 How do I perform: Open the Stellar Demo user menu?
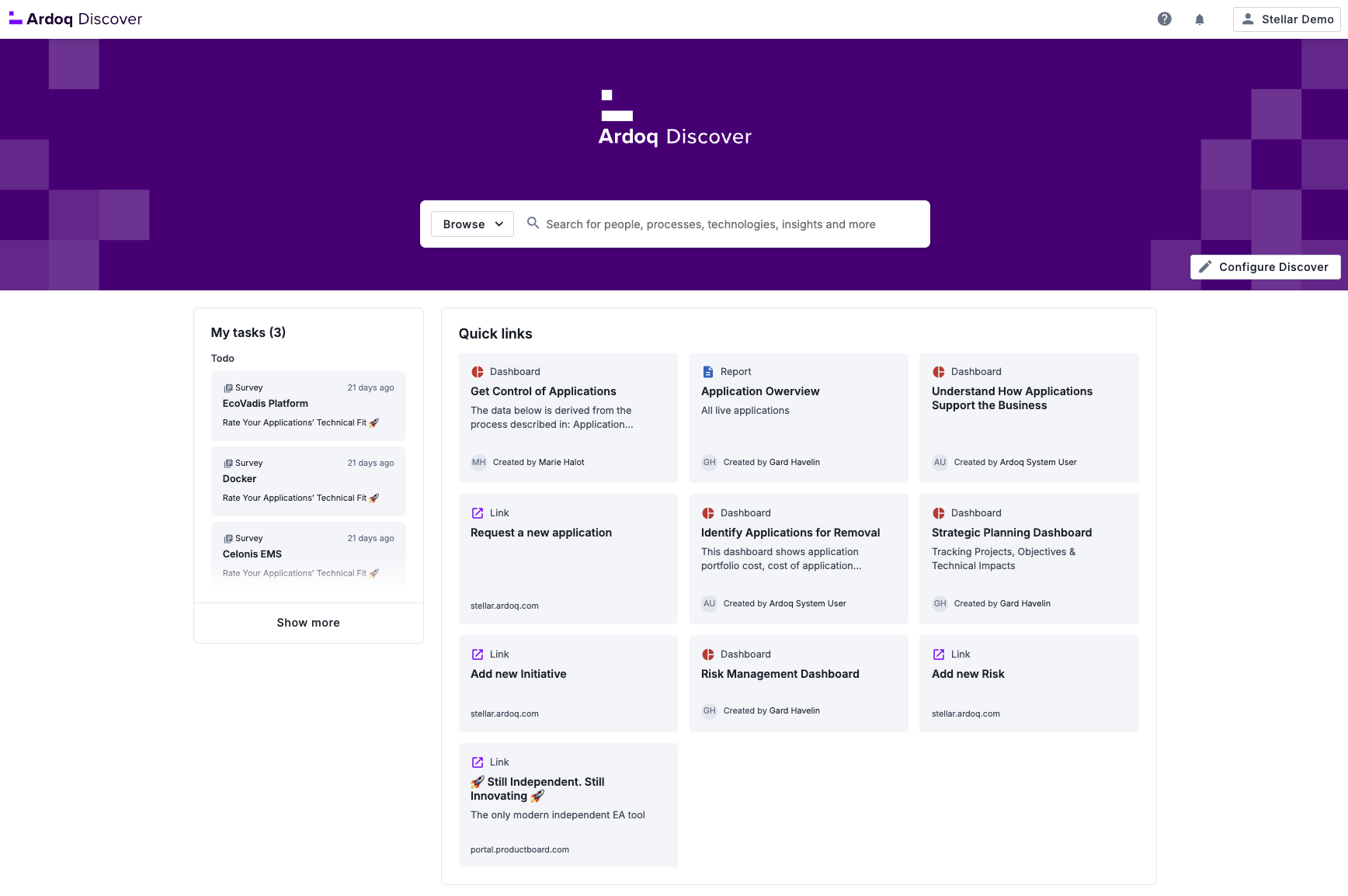(1286, 19)
